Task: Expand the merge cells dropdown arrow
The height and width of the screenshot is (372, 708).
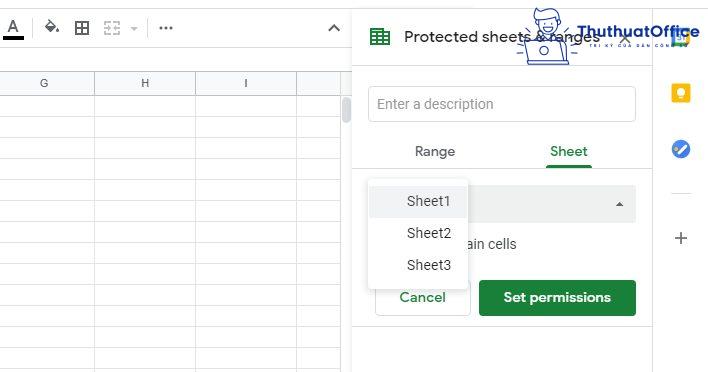Action: coord(134,28)
